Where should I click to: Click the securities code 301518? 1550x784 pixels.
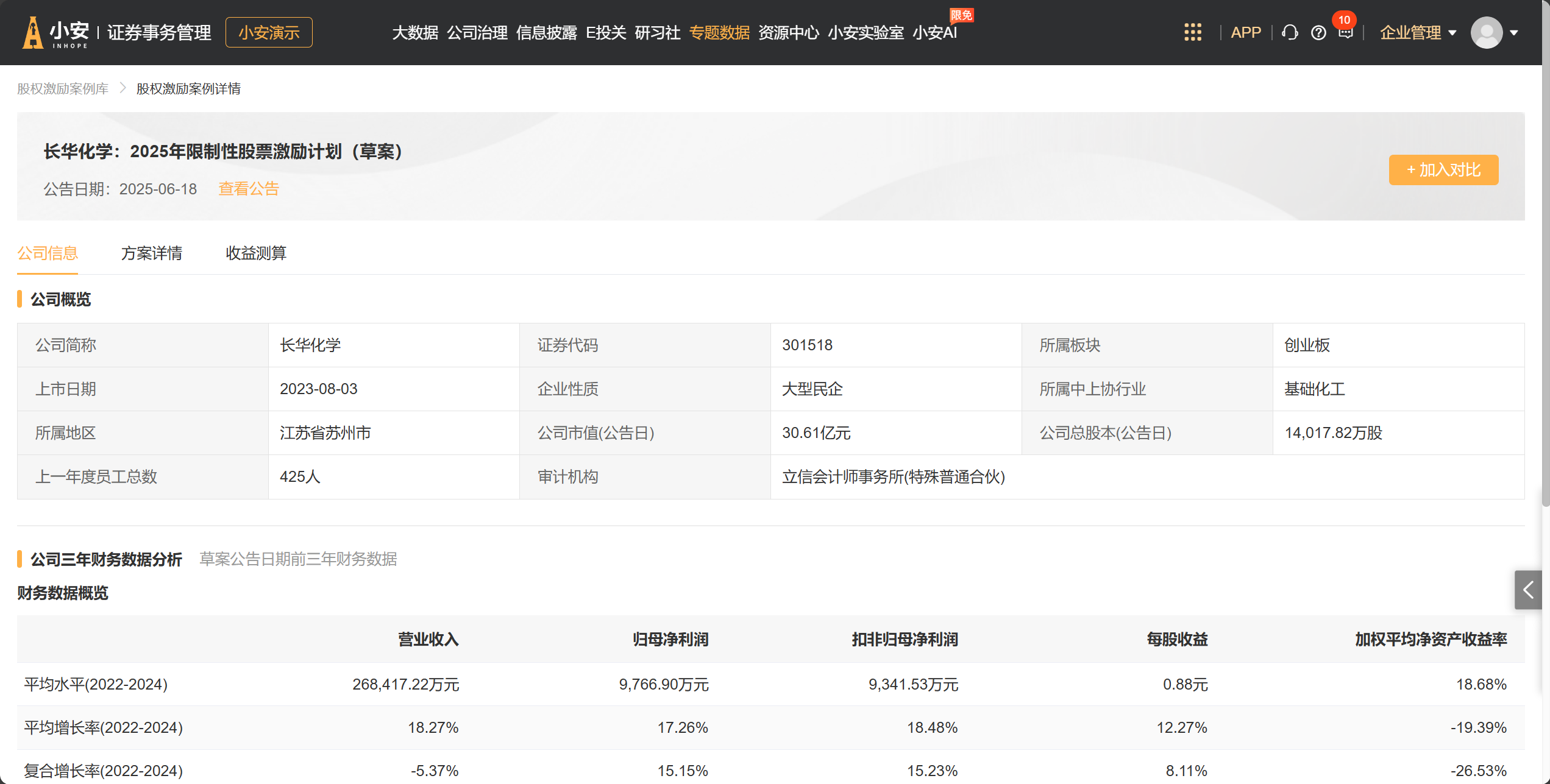click(x=807, y=345)
